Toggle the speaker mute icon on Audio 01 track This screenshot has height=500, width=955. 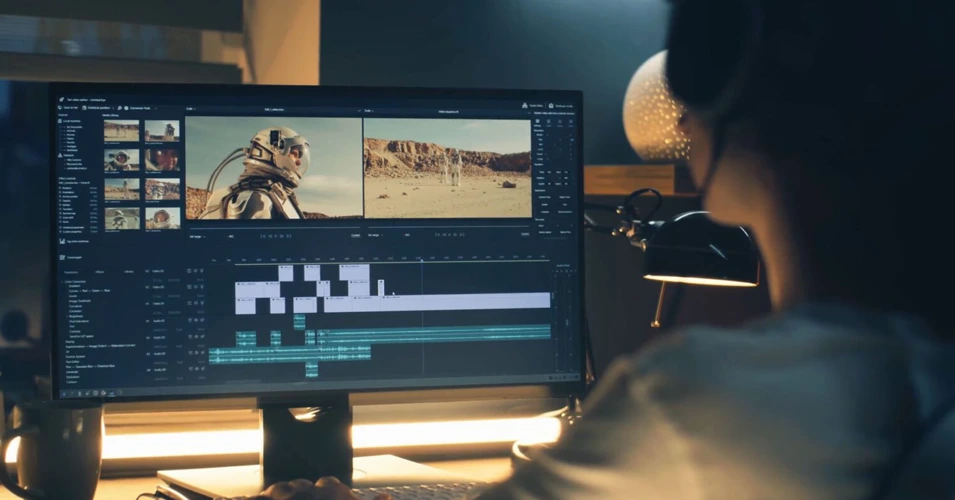click(x=202, y=320)
